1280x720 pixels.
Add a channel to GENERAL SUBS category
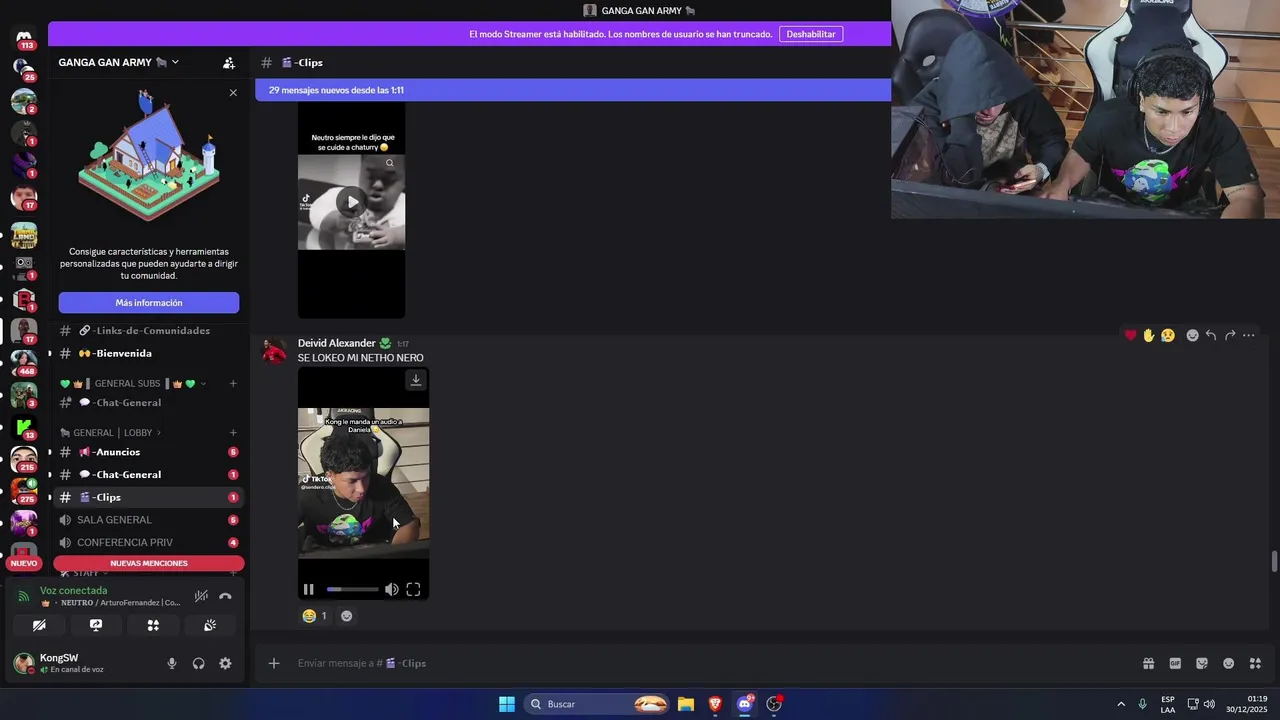pyautogui.click(x=233, y=383)
